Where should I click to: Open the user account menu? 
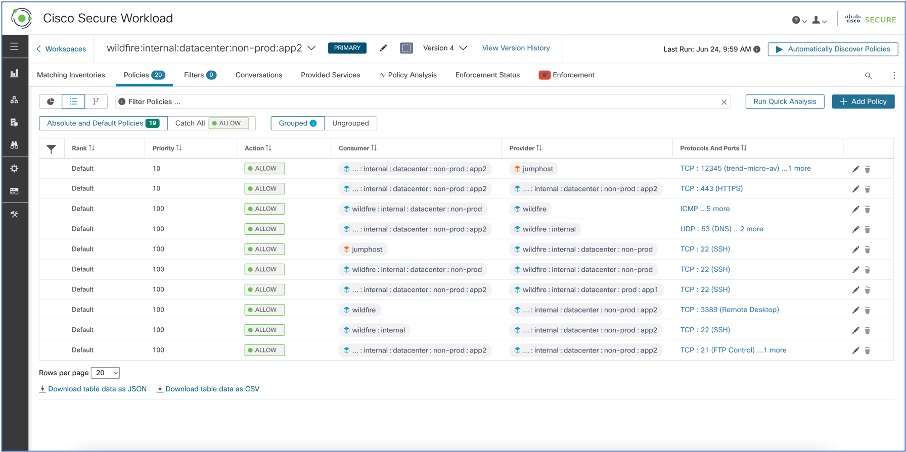point(819,20)
